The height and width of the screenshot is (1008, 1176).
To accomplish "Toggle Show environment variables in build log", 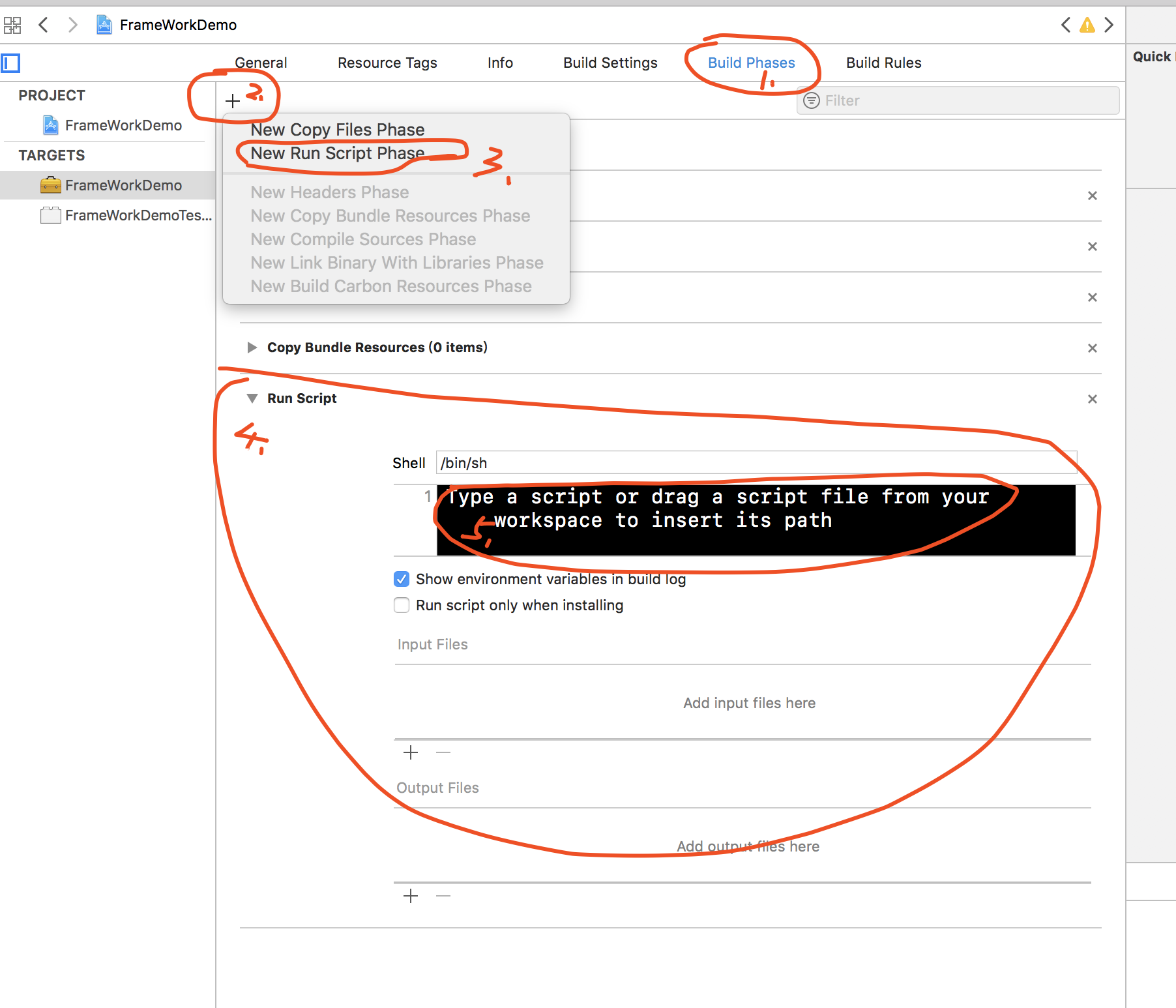I will [x=402, y=579].
